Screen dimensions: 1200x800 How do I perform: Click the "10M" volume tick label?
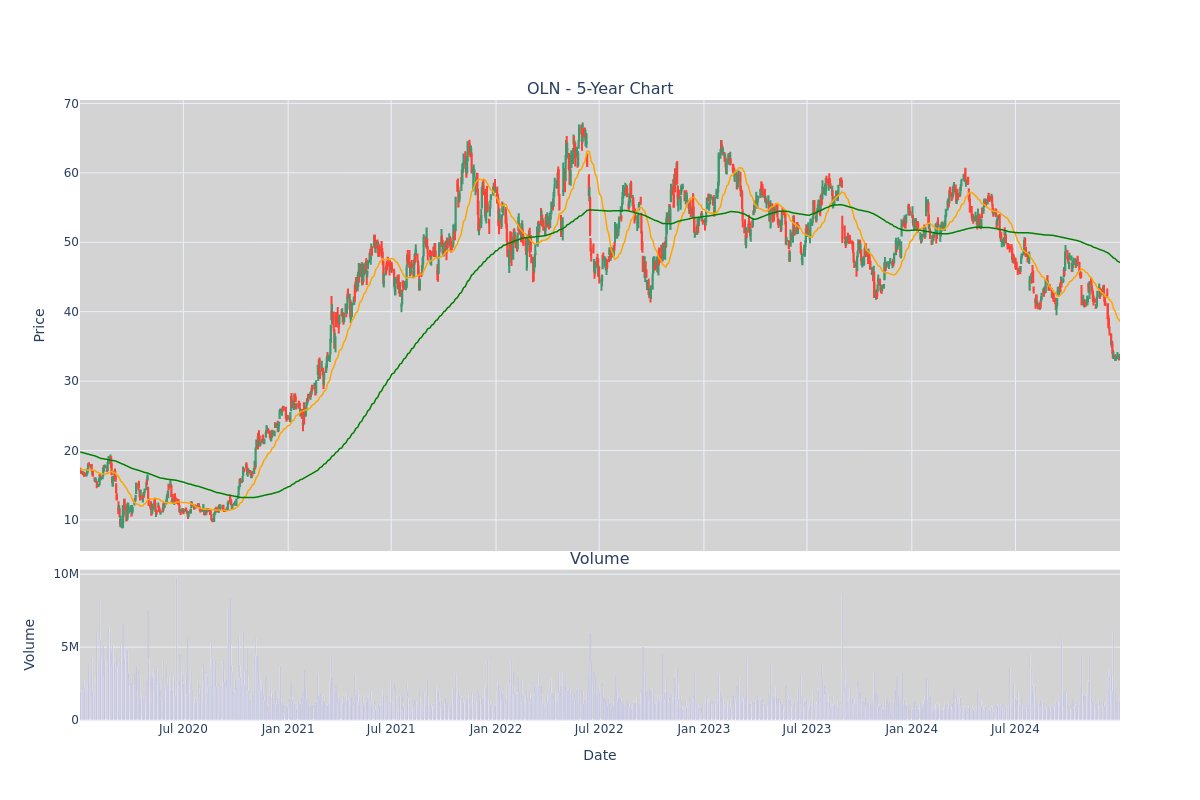pos(66,574)
